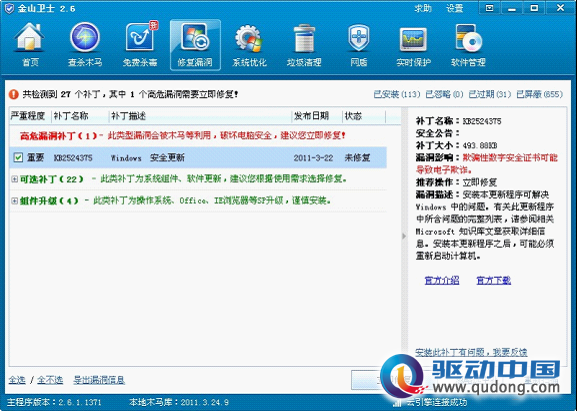This screenshot has width=577, height=411.
Task: Click the 高危漏洞补丁 (1) group heading
Action: [59, 136]
